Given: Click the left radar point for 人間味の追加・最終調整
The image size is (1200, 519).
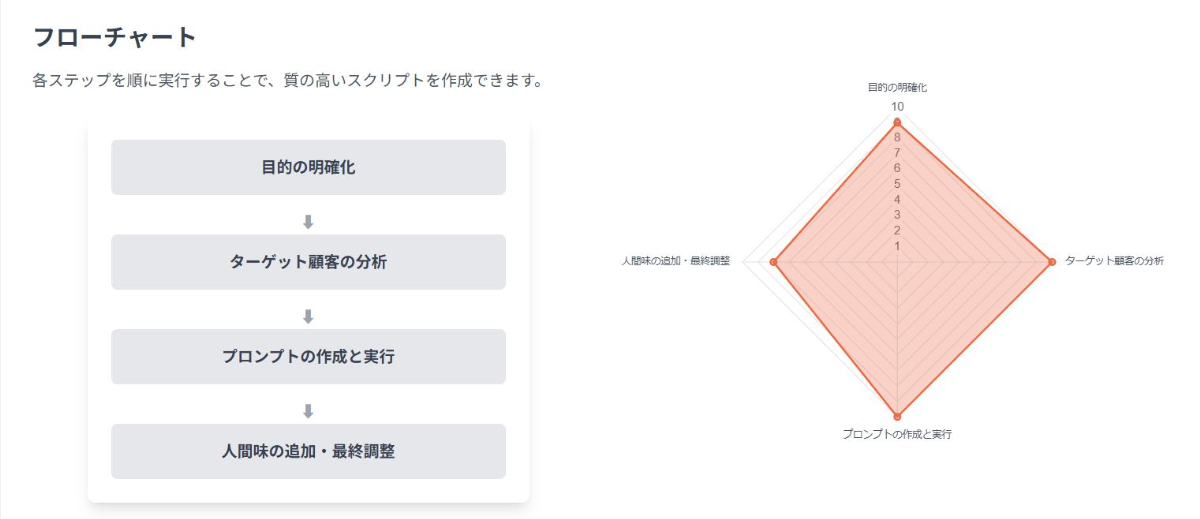Looking at the screenshot, I should pos(774,262).
